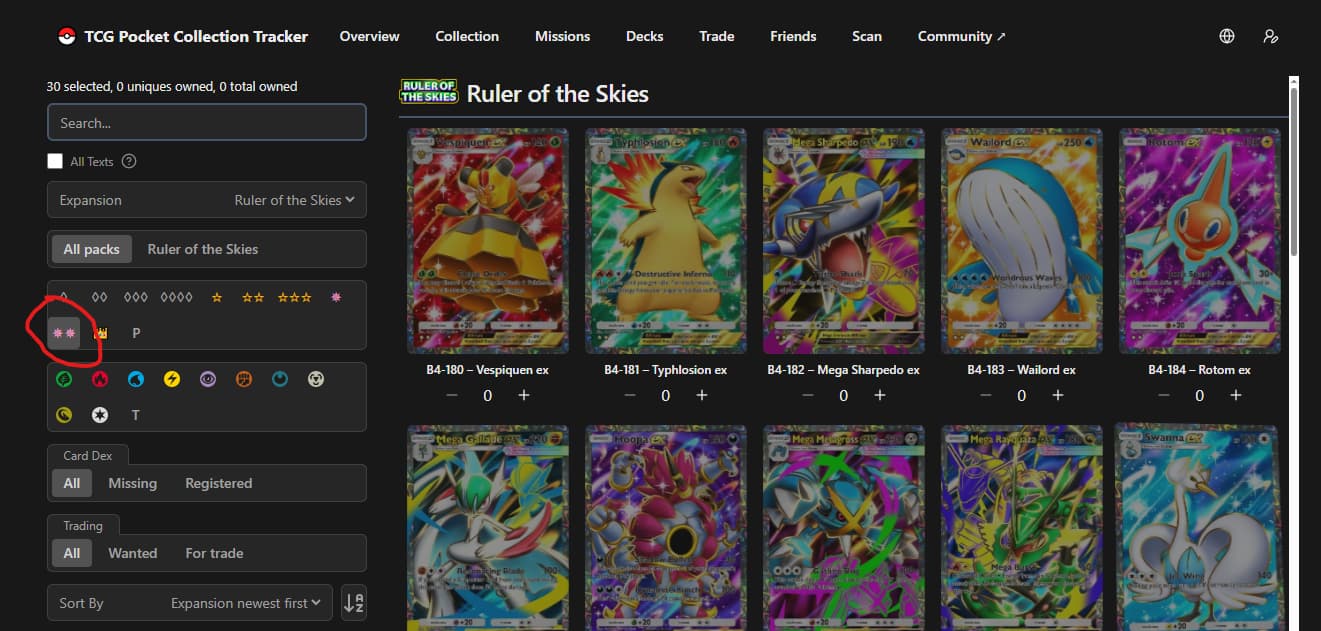
Task: Open the Sort By dropdown
Action: pos(190,603)
